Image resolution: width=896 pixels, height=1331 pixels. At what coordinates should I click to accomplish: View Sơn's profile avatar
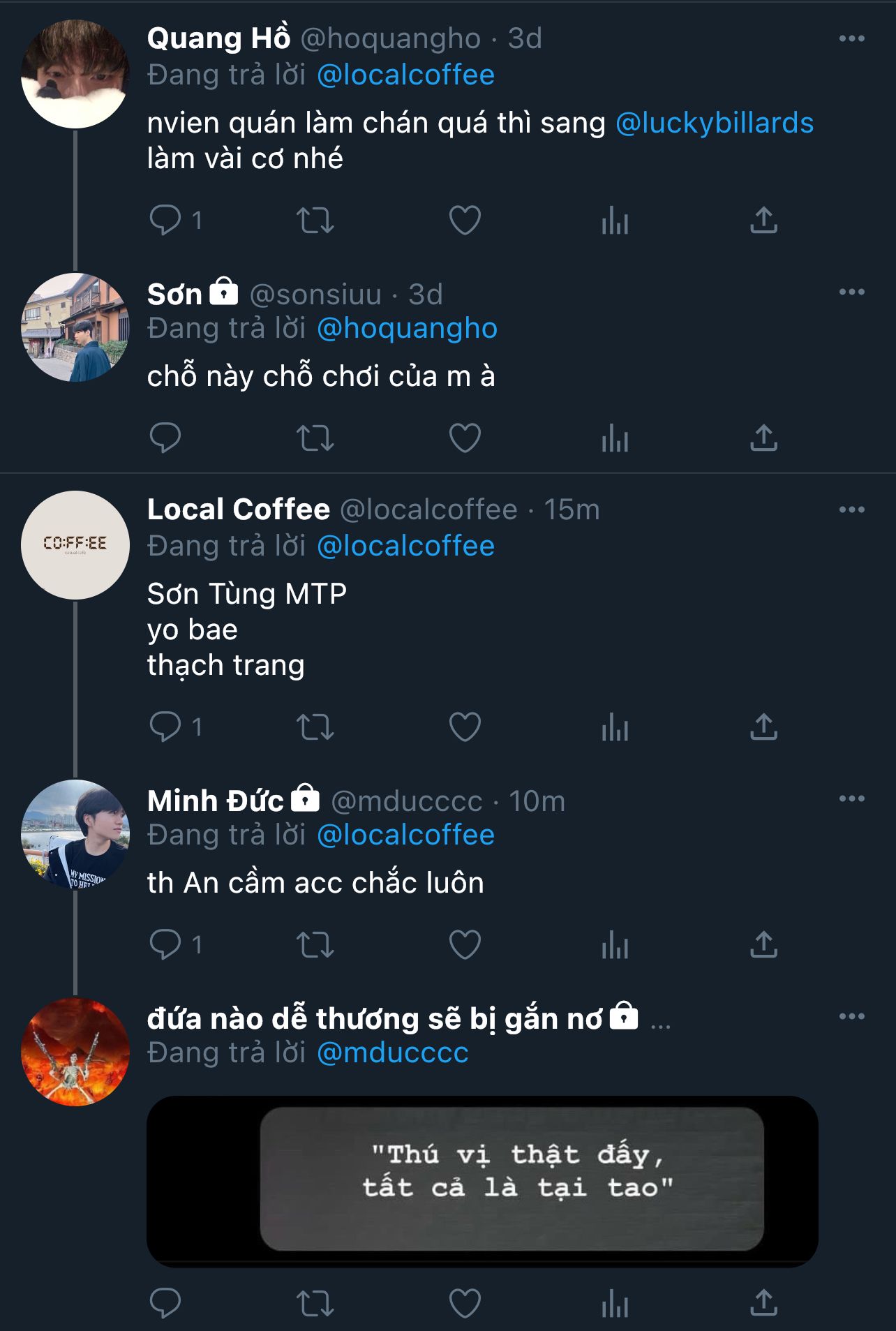pos(75,327)
